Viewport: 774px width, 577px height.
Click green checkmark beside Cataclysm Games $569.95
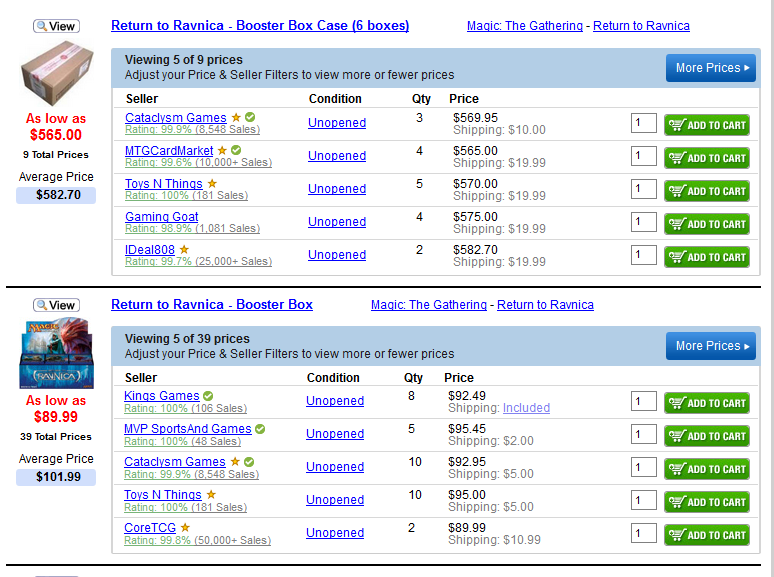(250, 117)
